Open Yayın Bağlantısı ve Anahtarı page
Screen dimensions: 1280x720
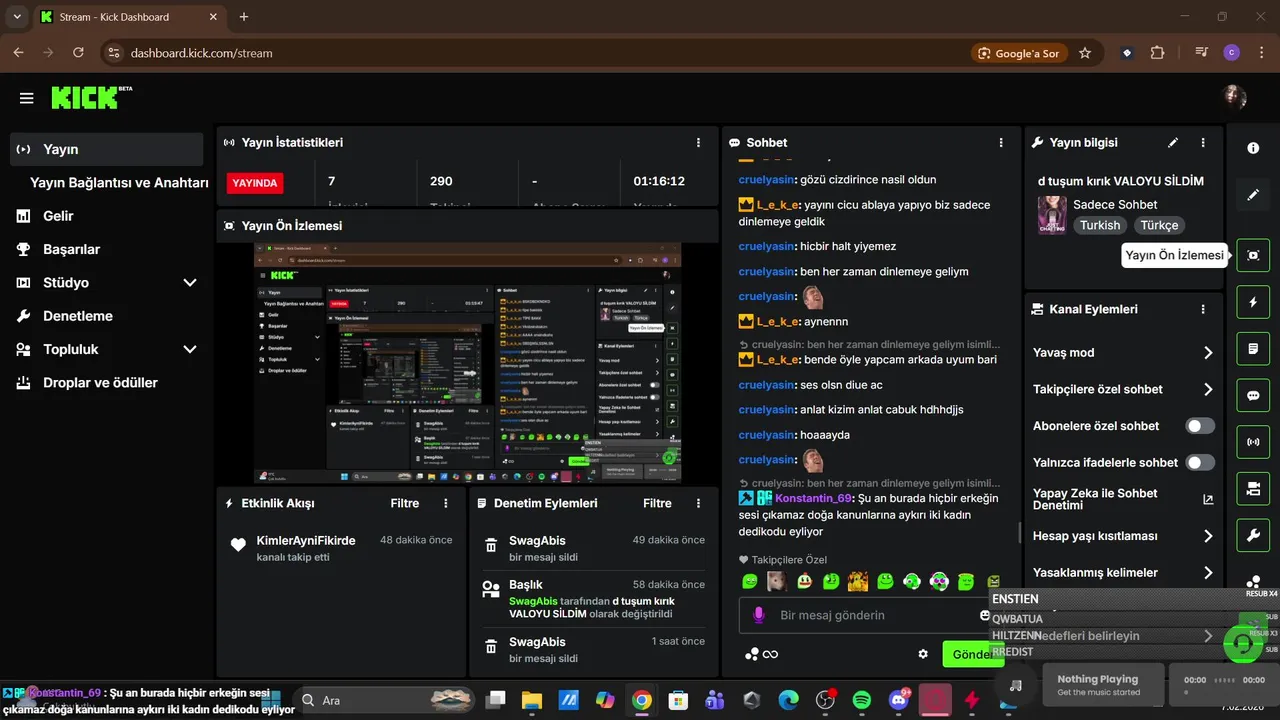[119, 183]
